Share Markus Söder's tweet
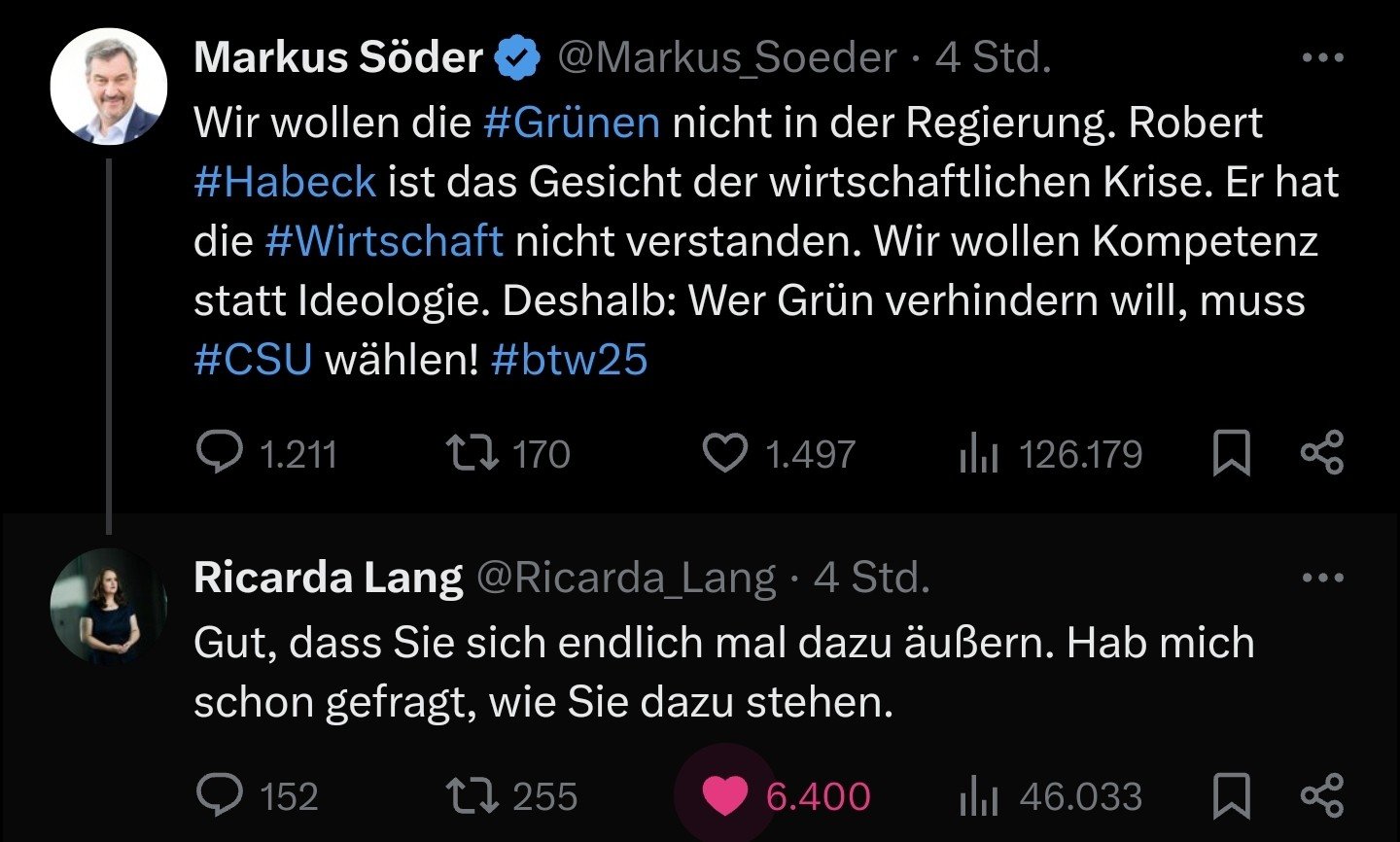 pyautogui.click(x=1322, y=453)
